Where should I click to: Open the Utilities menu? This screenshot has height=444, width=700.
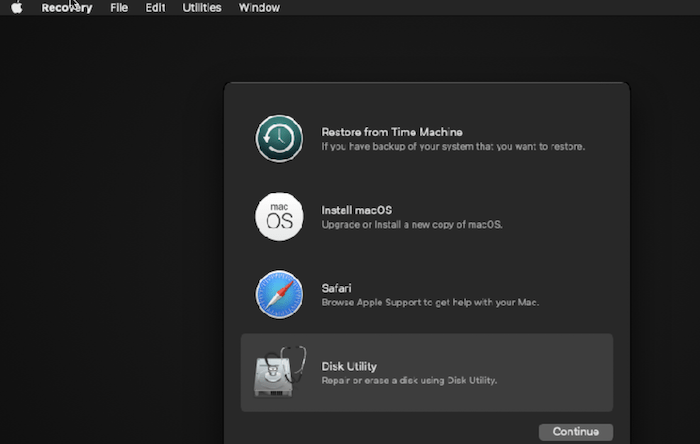(x=202, y=8)
